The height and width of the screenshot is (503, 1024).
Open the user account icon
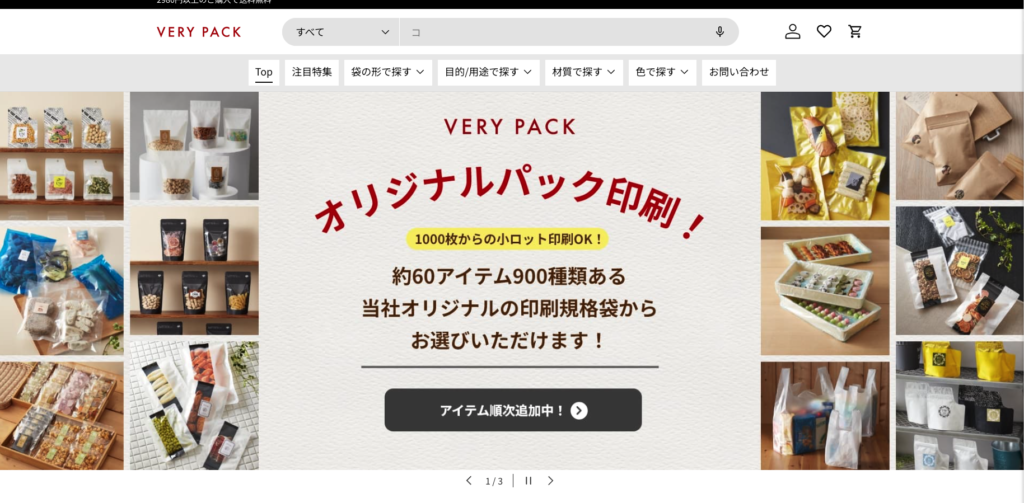tap(792, 31)
